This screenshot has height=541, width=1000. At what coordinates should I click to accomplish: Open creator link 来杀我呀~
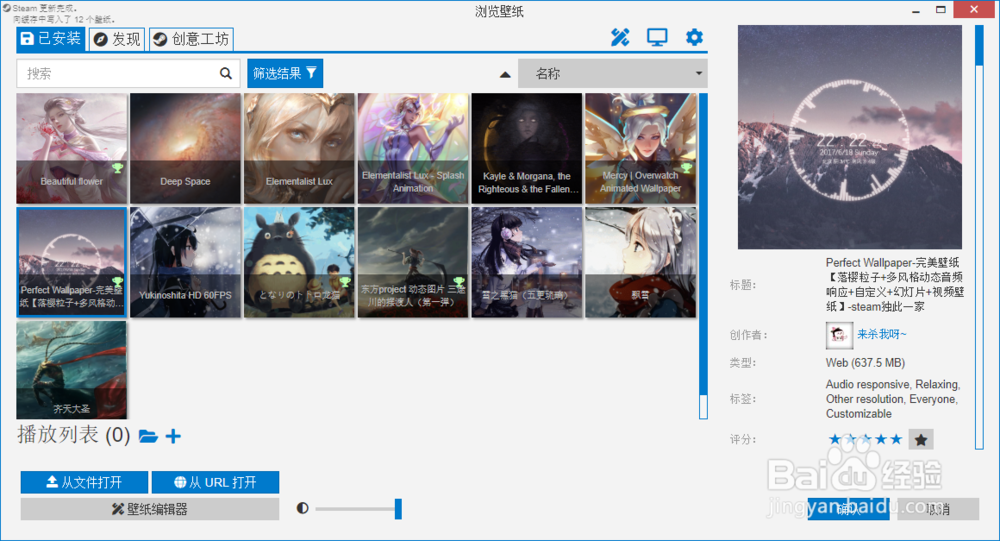click(881, 334)
